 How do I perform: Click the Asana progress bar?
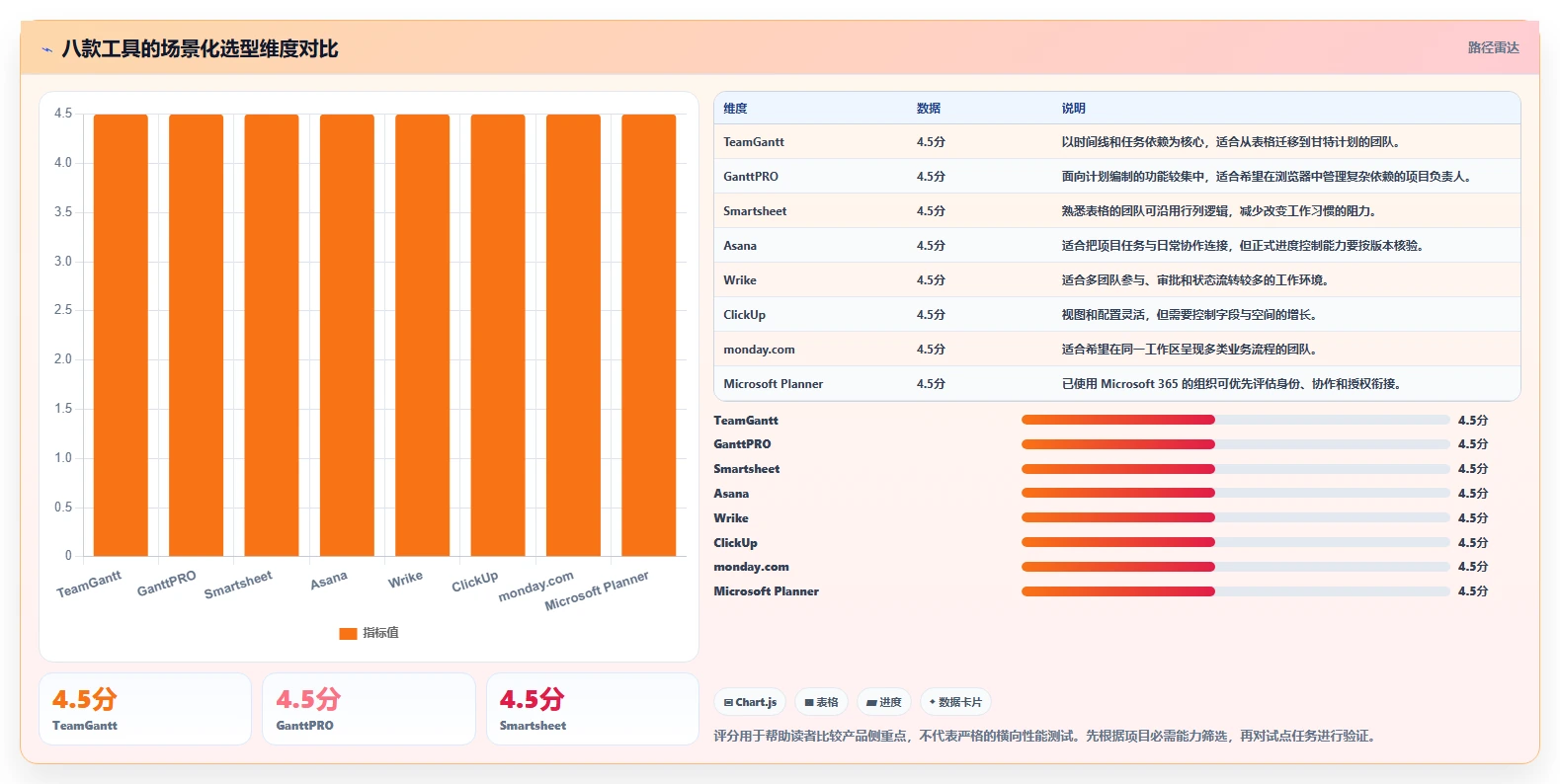tap(1235, 493)
